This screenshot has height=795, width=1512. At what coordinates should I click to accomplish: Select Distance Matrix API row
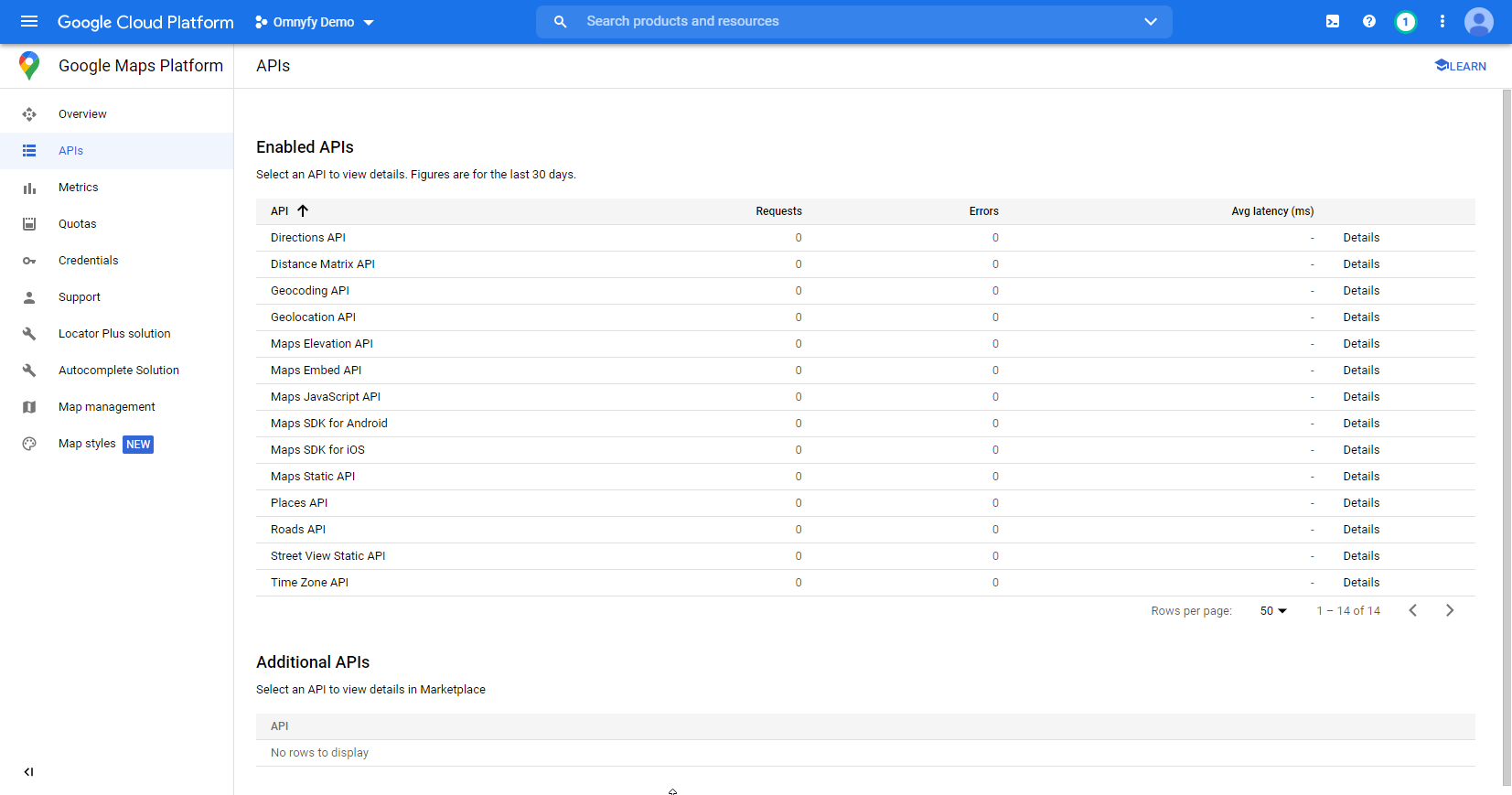865,264
